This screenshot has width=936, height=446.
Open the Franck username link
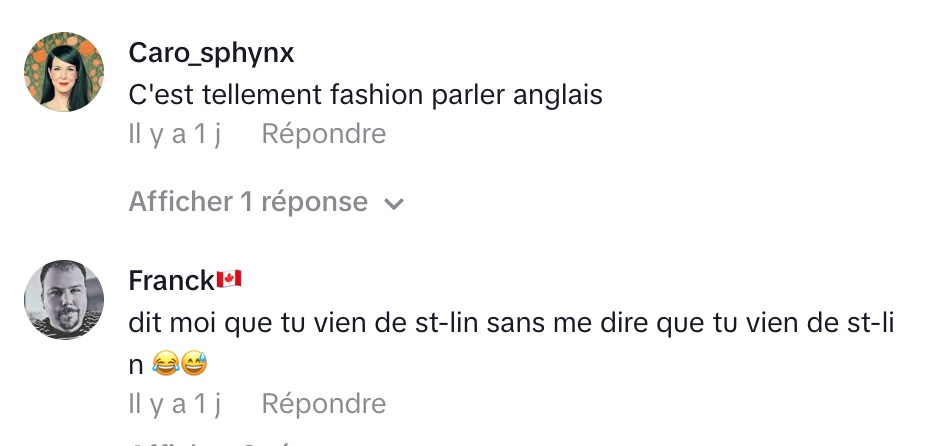[171, 281]
